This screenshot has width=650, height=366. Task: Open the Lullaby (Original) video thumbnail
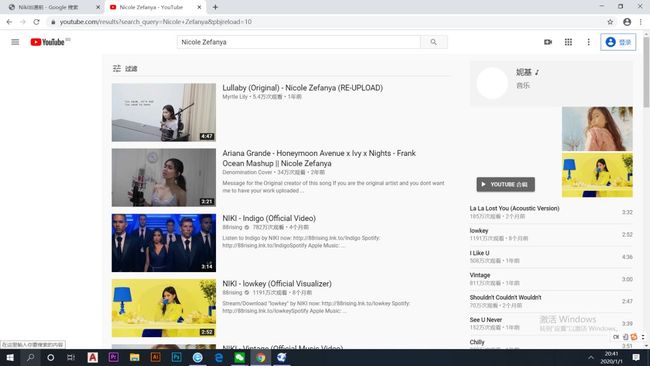(x=164, y=112)
